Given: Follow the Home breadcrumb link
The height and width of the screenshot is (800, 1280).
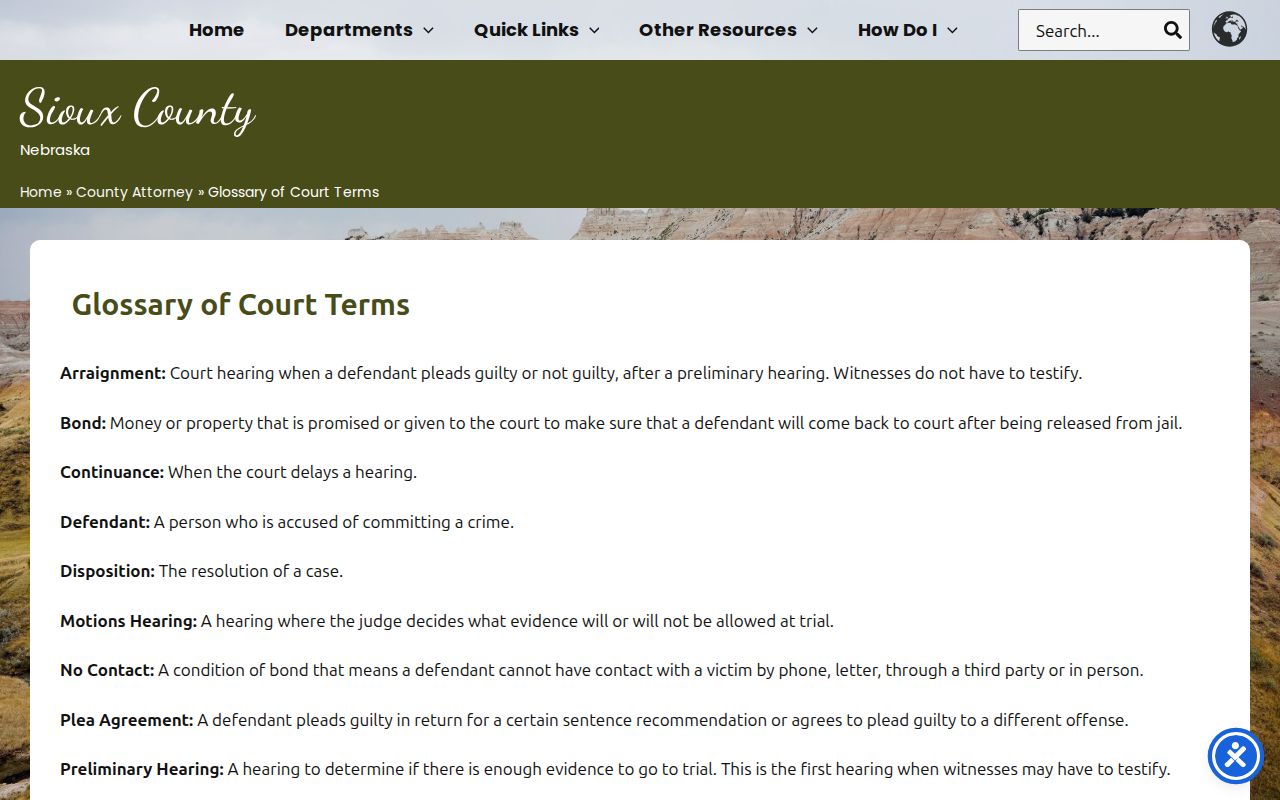Looking at the screenshot, I should click(41, 192).
